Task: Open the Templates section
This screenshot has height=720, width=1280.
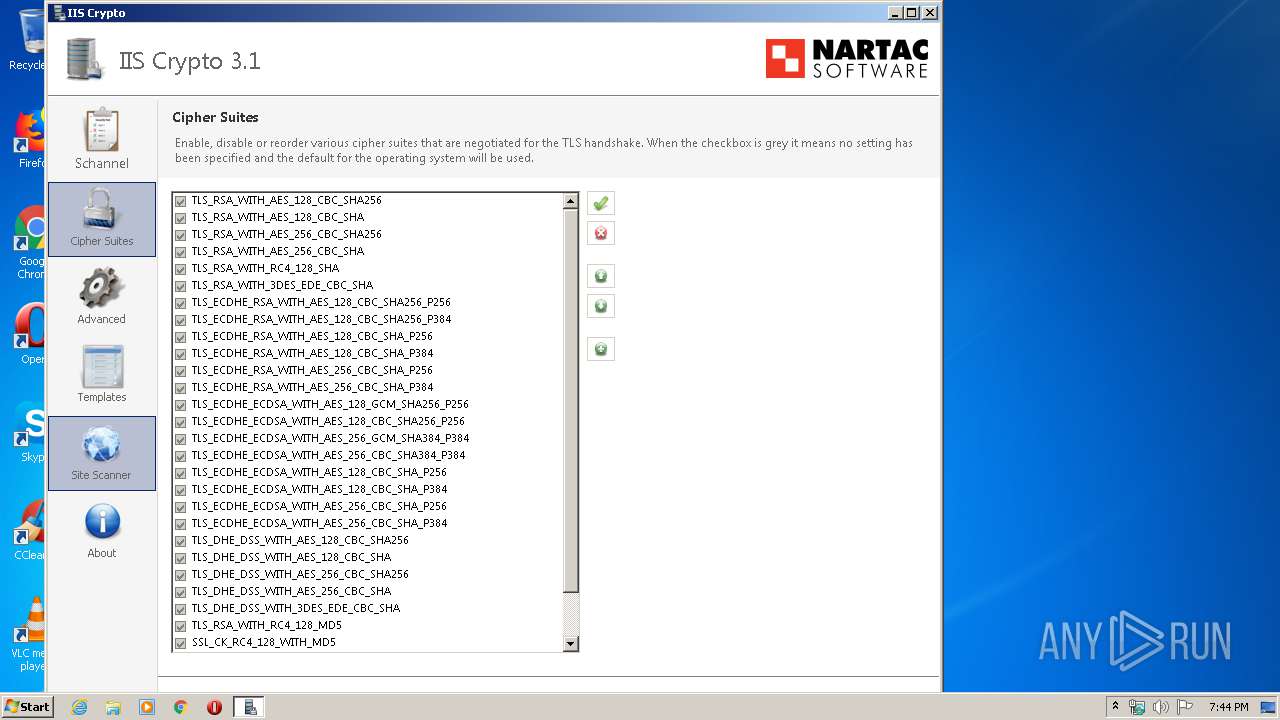Action: click(x=102, y=374)
